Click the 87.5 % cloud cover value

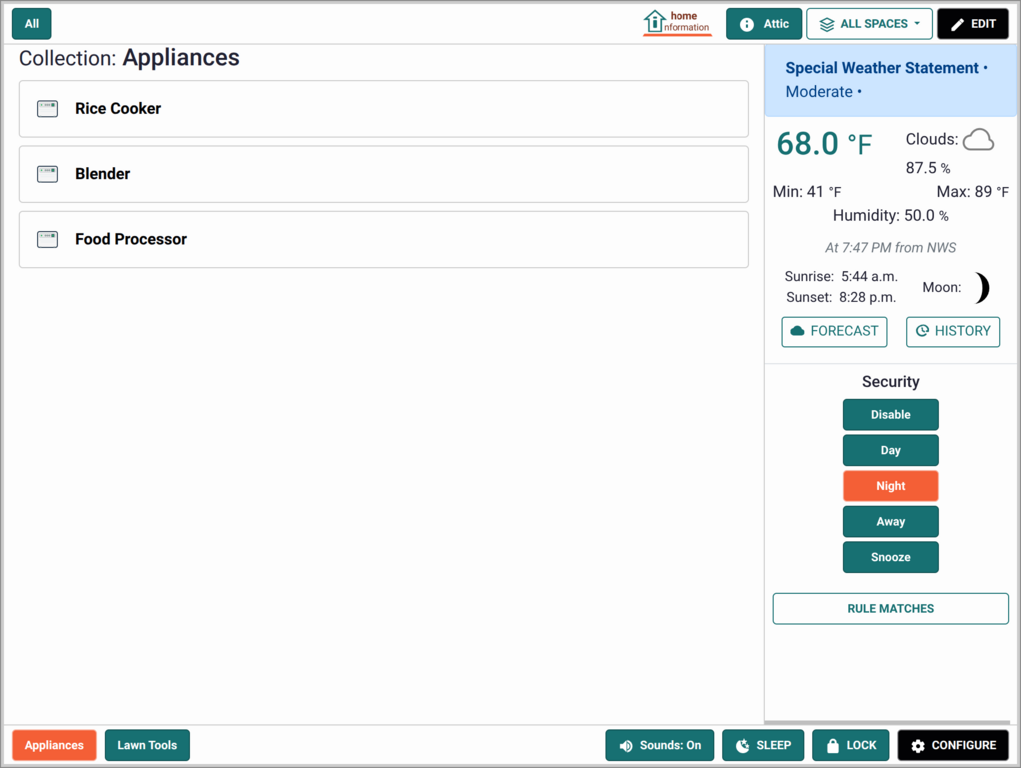coord(928,168)
